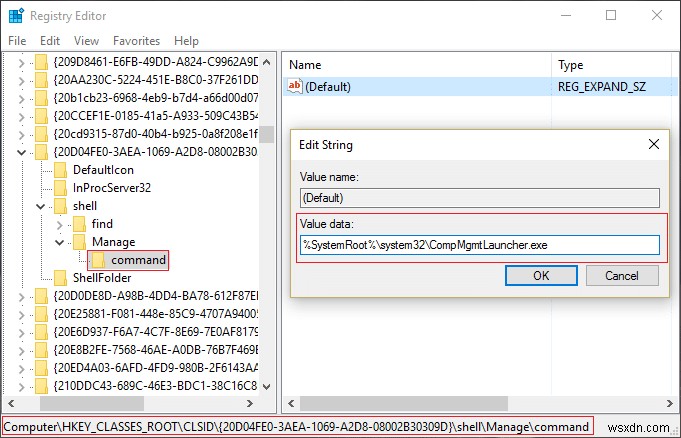Select the shell folder icon
The width and height of the screenshot is (681, 438).
[x=60, y=206]
